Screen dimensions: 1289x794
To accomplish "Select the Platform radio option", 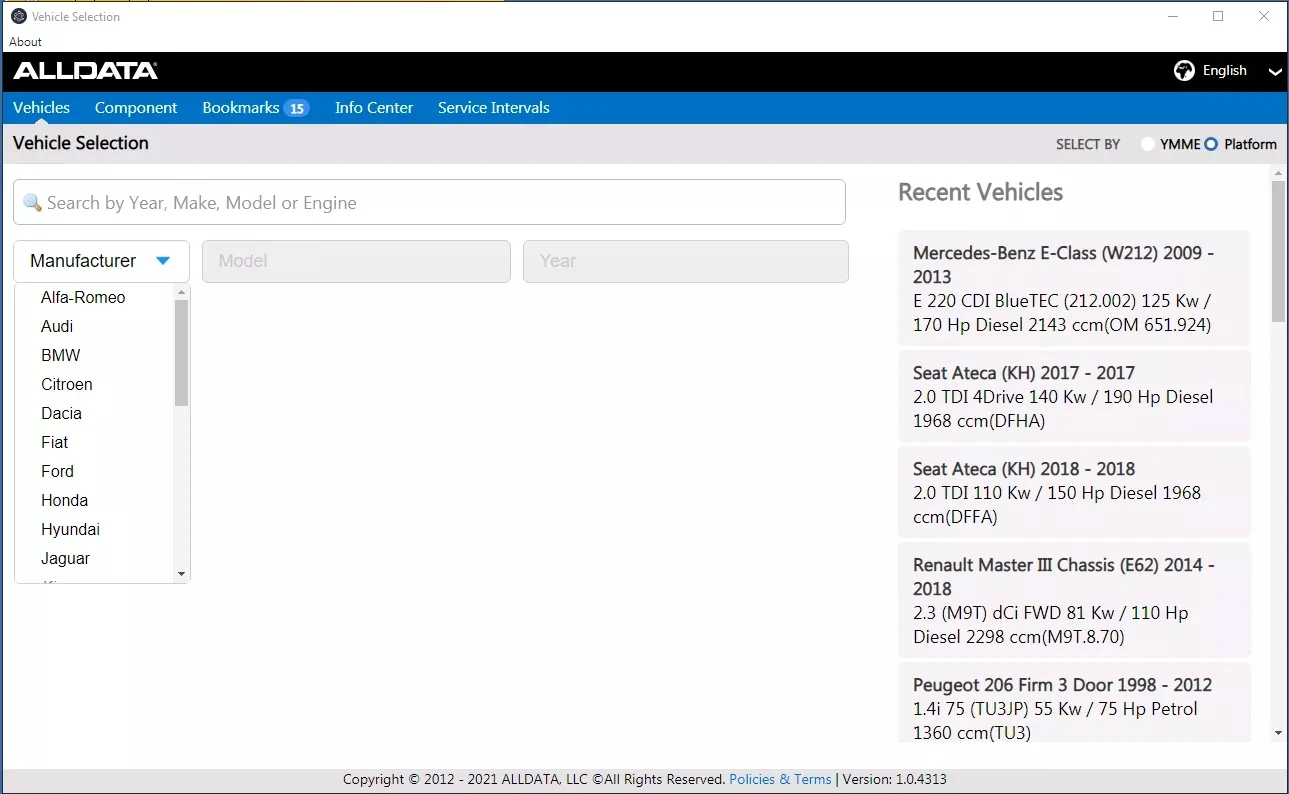I will (x=1211, y=144).
